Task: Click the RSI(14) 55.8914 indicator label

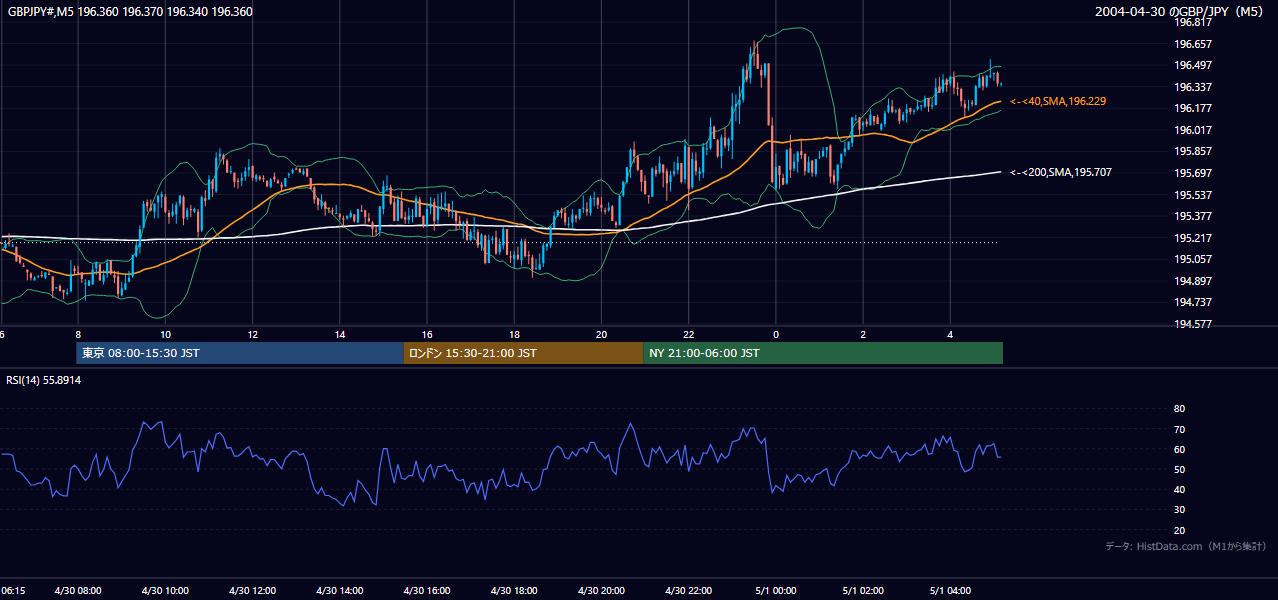Action: pyautogui.click(x=44, y=381)
